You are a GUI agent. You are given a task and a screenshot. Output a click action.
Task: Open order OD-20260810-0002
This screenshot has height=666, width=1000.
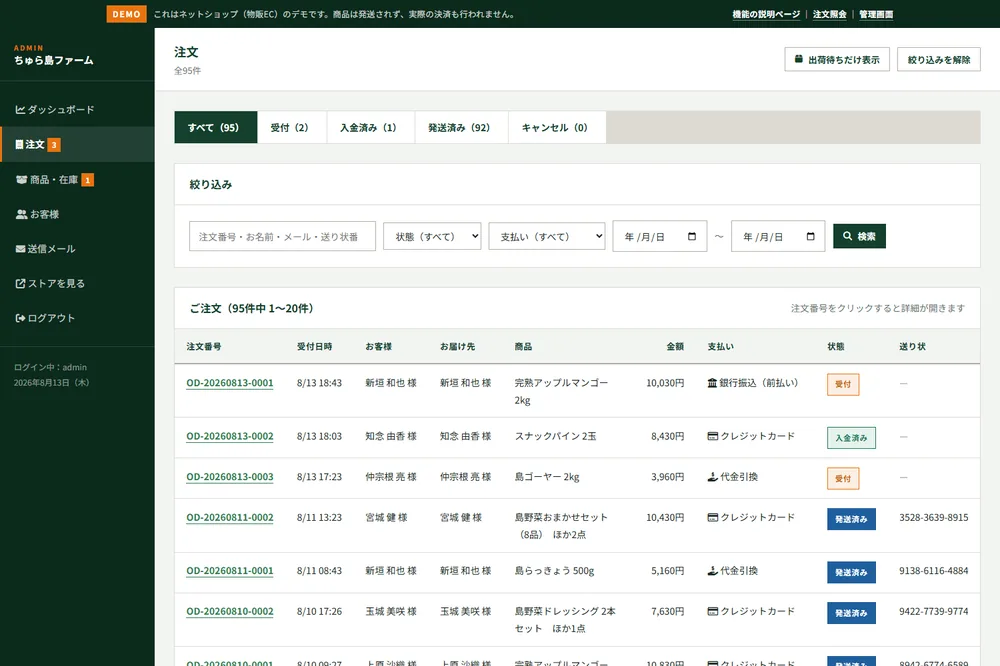tap(230, 611)
